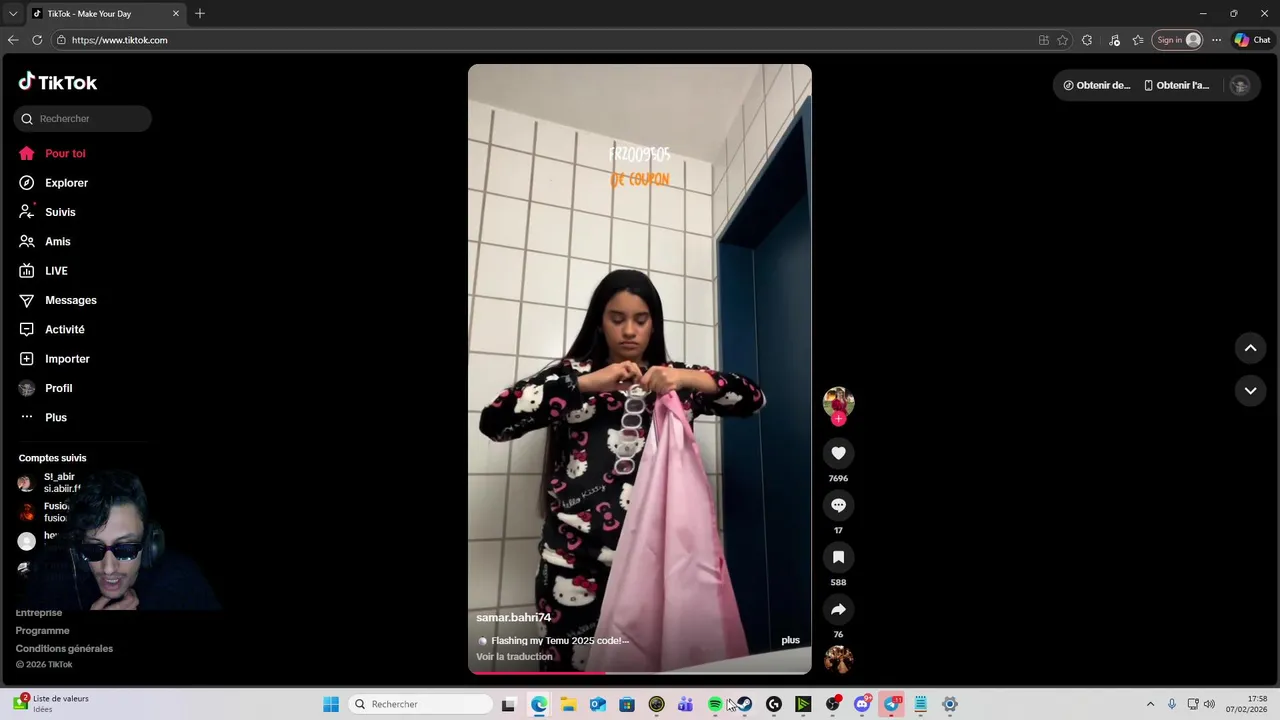This screenshot has height=720, width=1280.
Task: Open the Pour toi home feed
Action: [52, 153]
